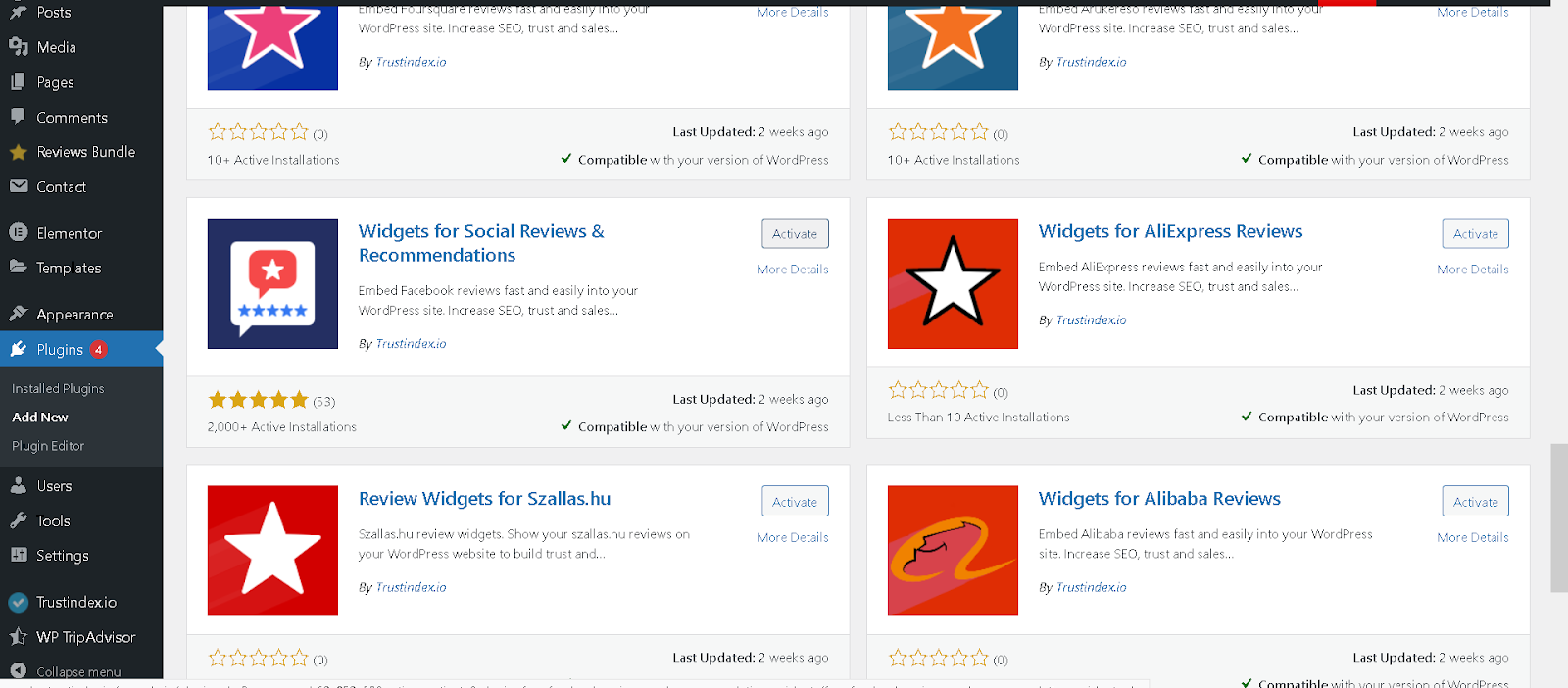The image size is (1568, 688).
Task: Open Widgets for AliExpress Reviews thumbnail
Action: click(x=953, y=283)
